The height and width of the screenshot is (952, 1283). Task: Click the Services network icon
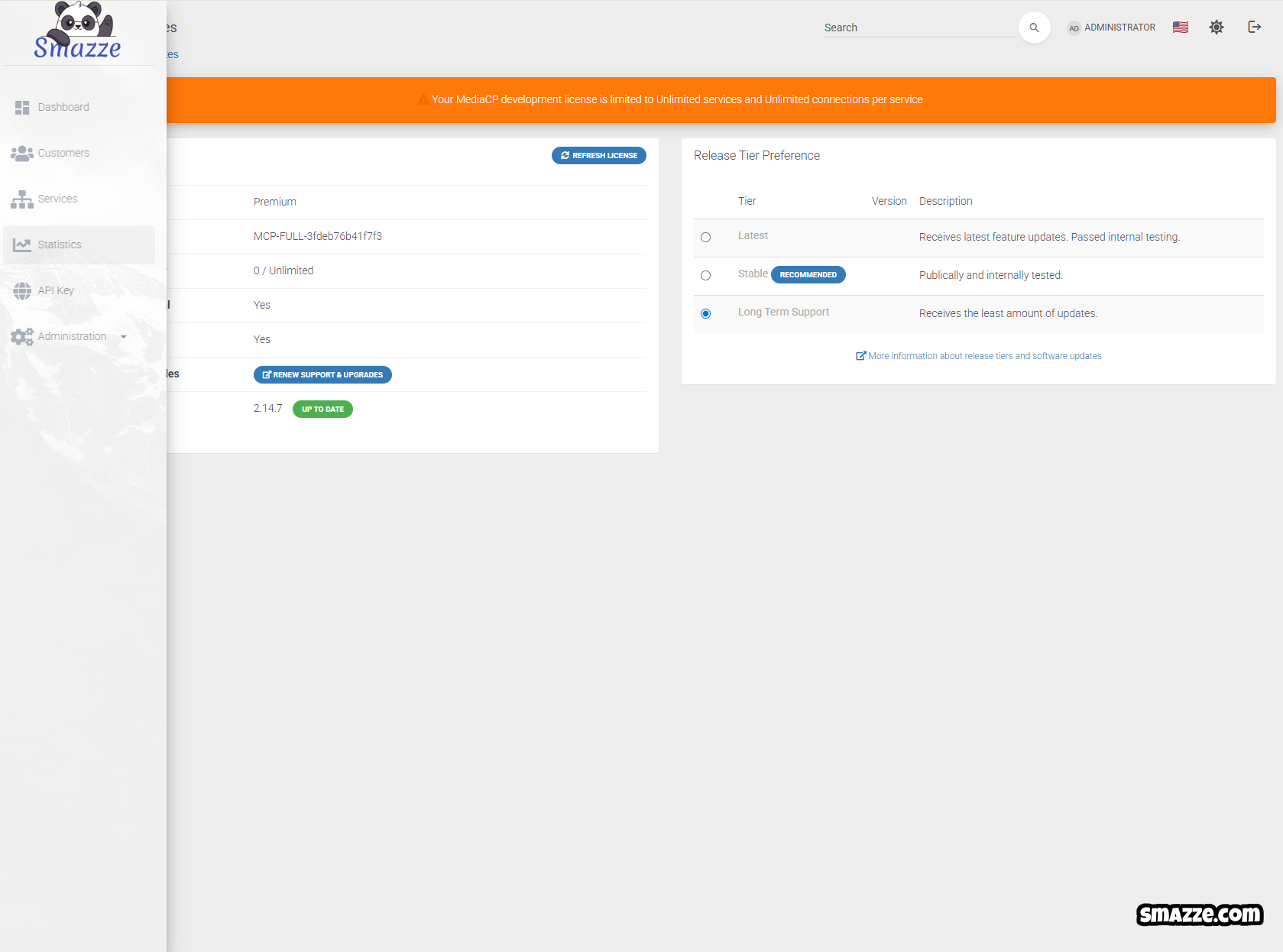22,199
